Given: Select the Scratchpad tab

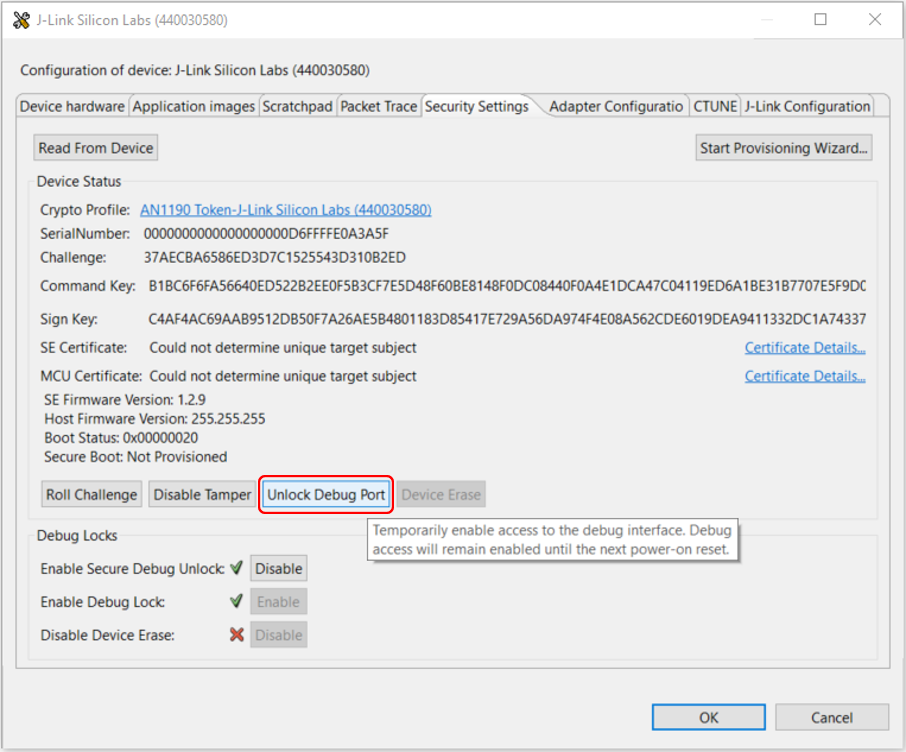Looking at the screenshot, I should [297, 107].
